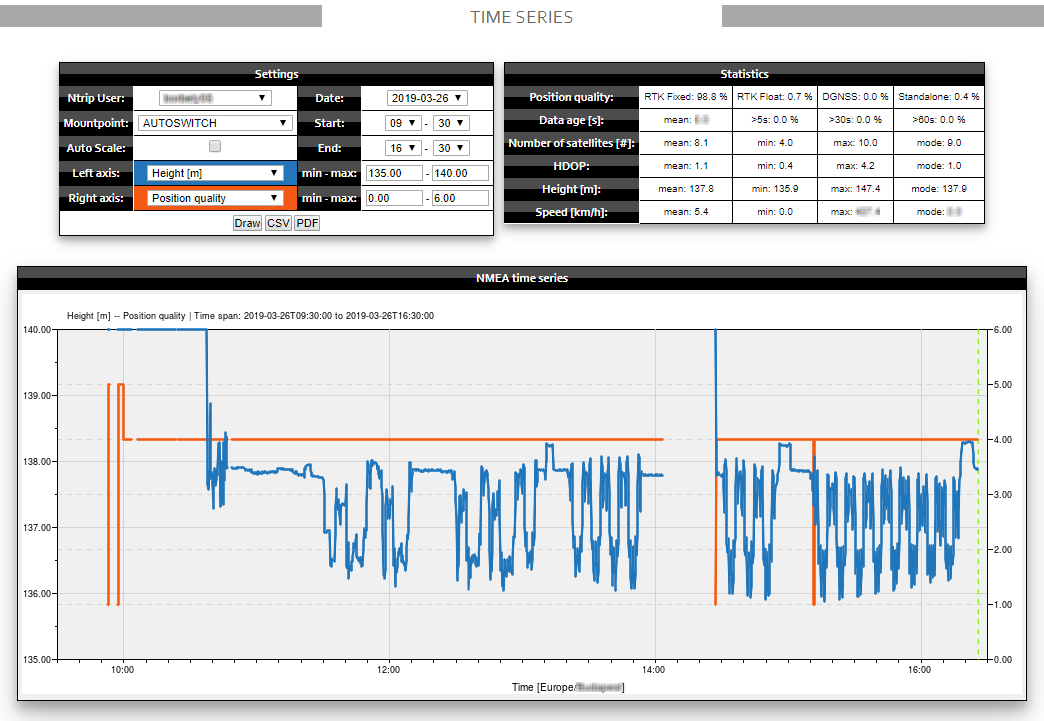This screenshot has width=1044, height=721.
Task: Click the Height max: 147.4 cell
Action: point(855,189)
